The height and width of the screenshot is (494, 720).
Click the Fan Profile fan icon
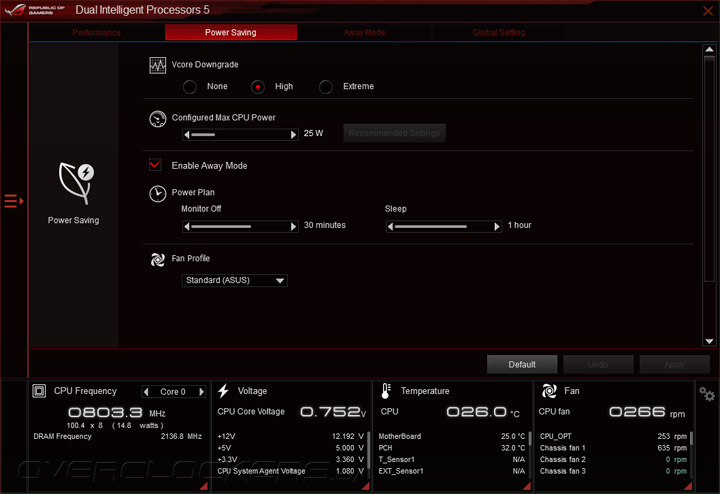coord(158,259)
